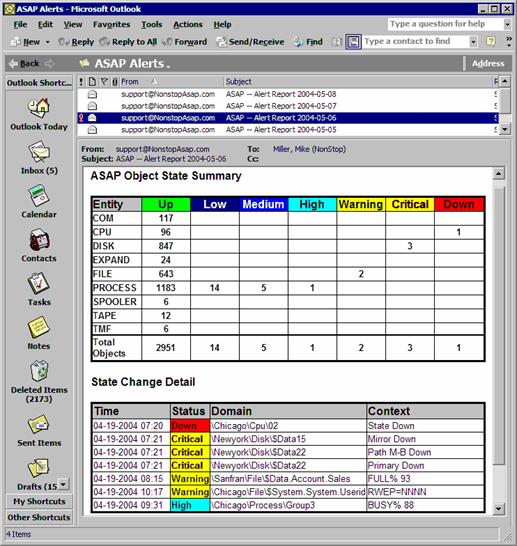Click recipient Miller, Mike (NonStop)
The width and height of the screenshot is (517, 546).
pos(309,149)
